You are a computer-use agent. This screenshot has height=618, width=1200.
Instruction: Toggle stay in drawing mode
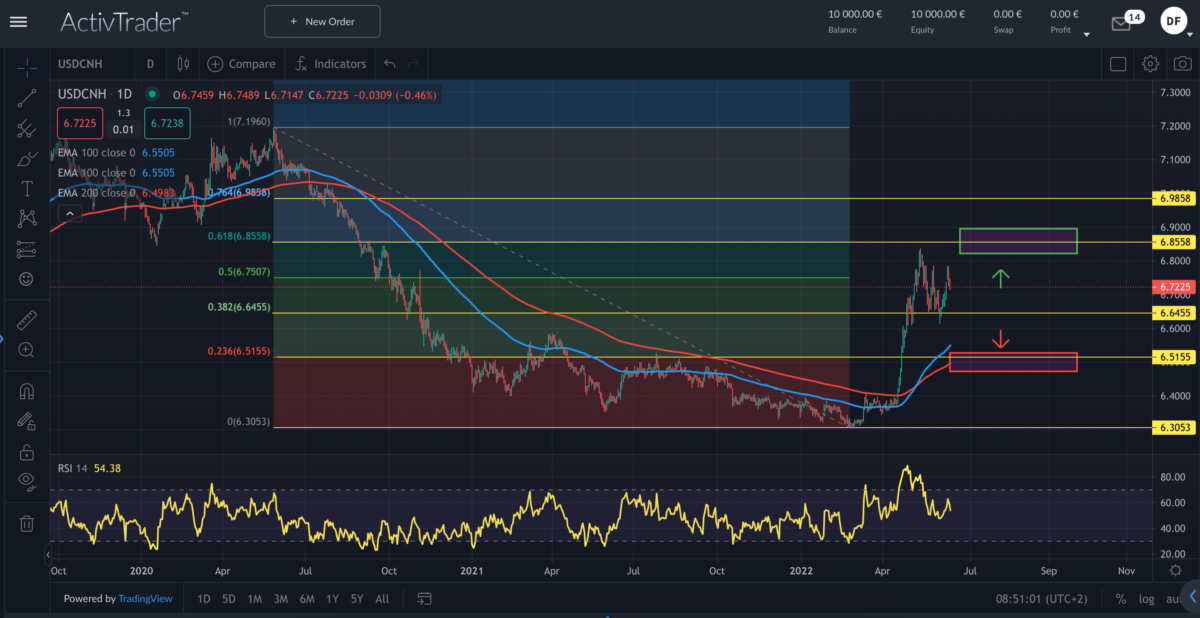point(27,422)
